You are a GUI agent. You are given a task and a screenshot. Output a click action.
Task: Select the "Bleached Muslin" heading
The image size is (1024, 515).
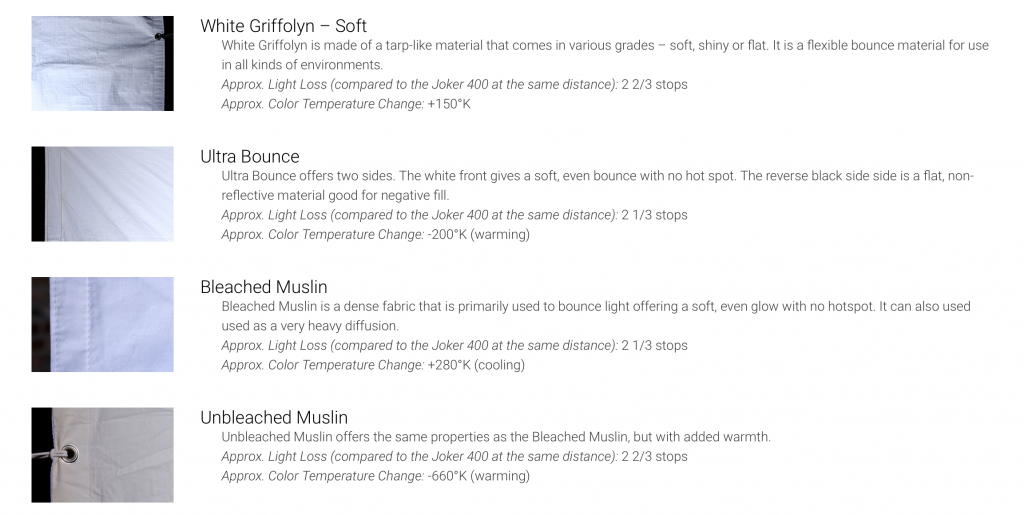[263, 287]
